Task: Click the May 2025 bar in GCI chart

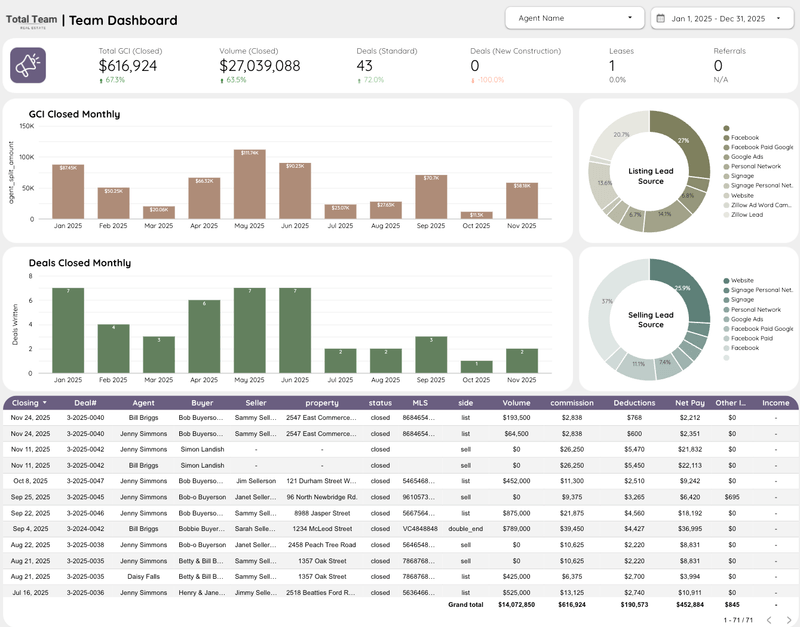Action: point(249,184)
